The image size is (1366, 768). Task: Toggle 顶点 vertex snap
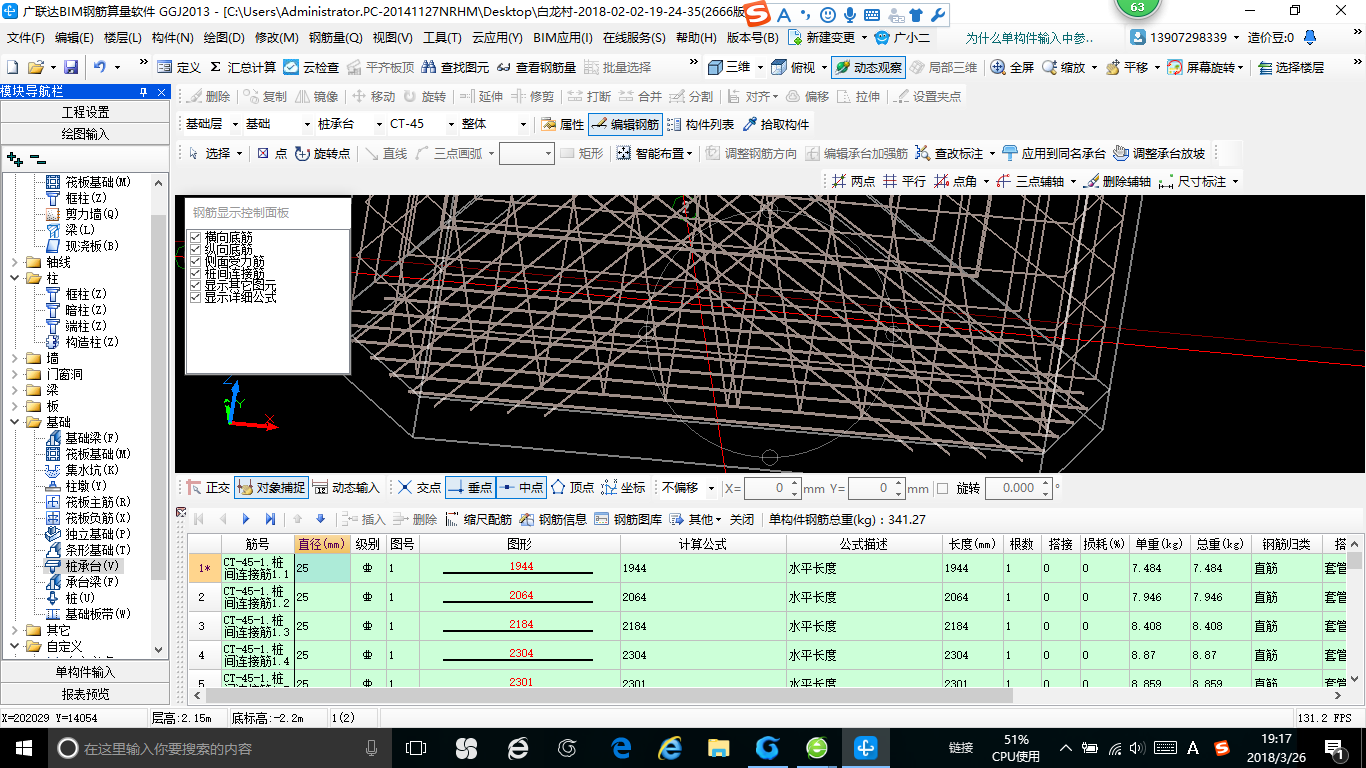[572, 487]
